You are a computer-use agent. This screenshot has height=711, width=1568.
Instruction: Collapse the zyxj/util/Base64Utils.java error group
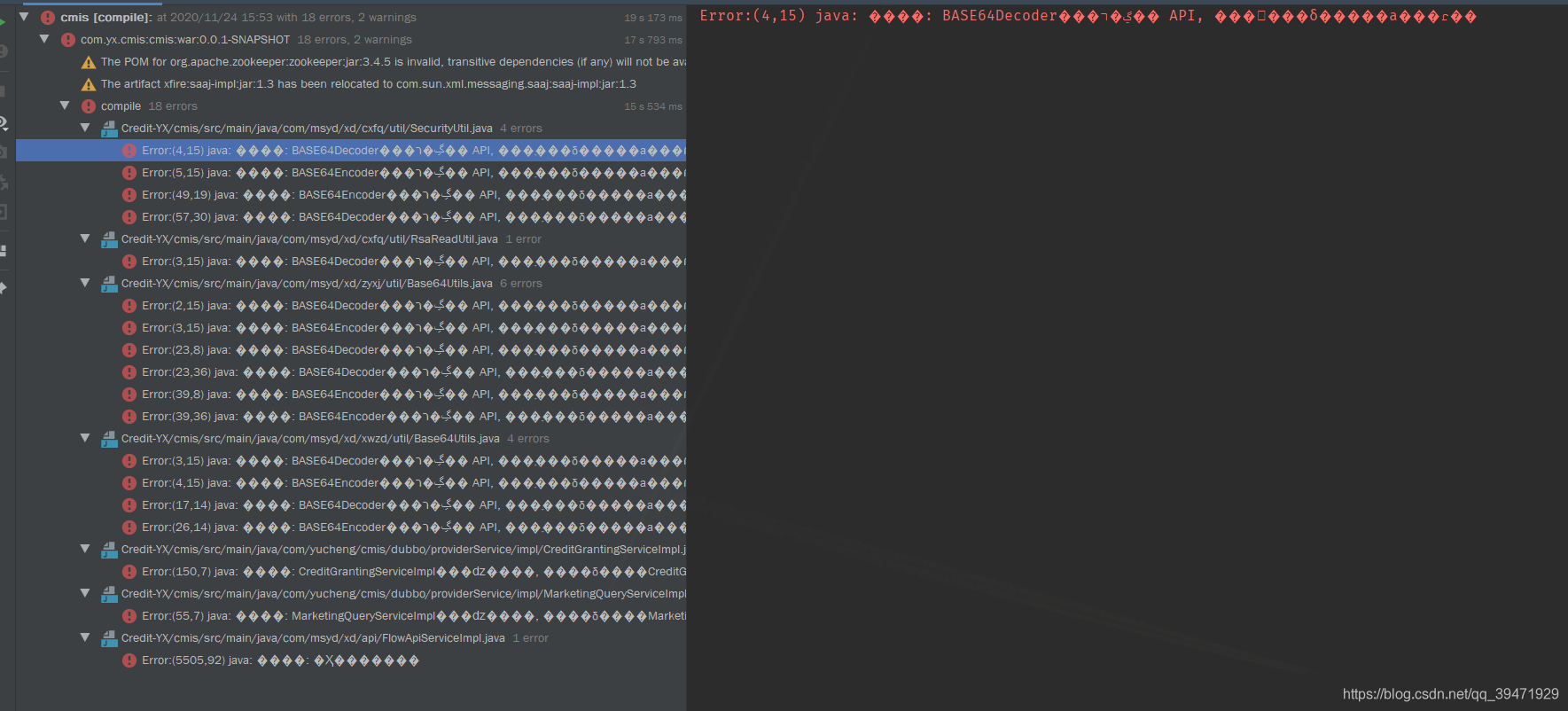tap(85, 283)
